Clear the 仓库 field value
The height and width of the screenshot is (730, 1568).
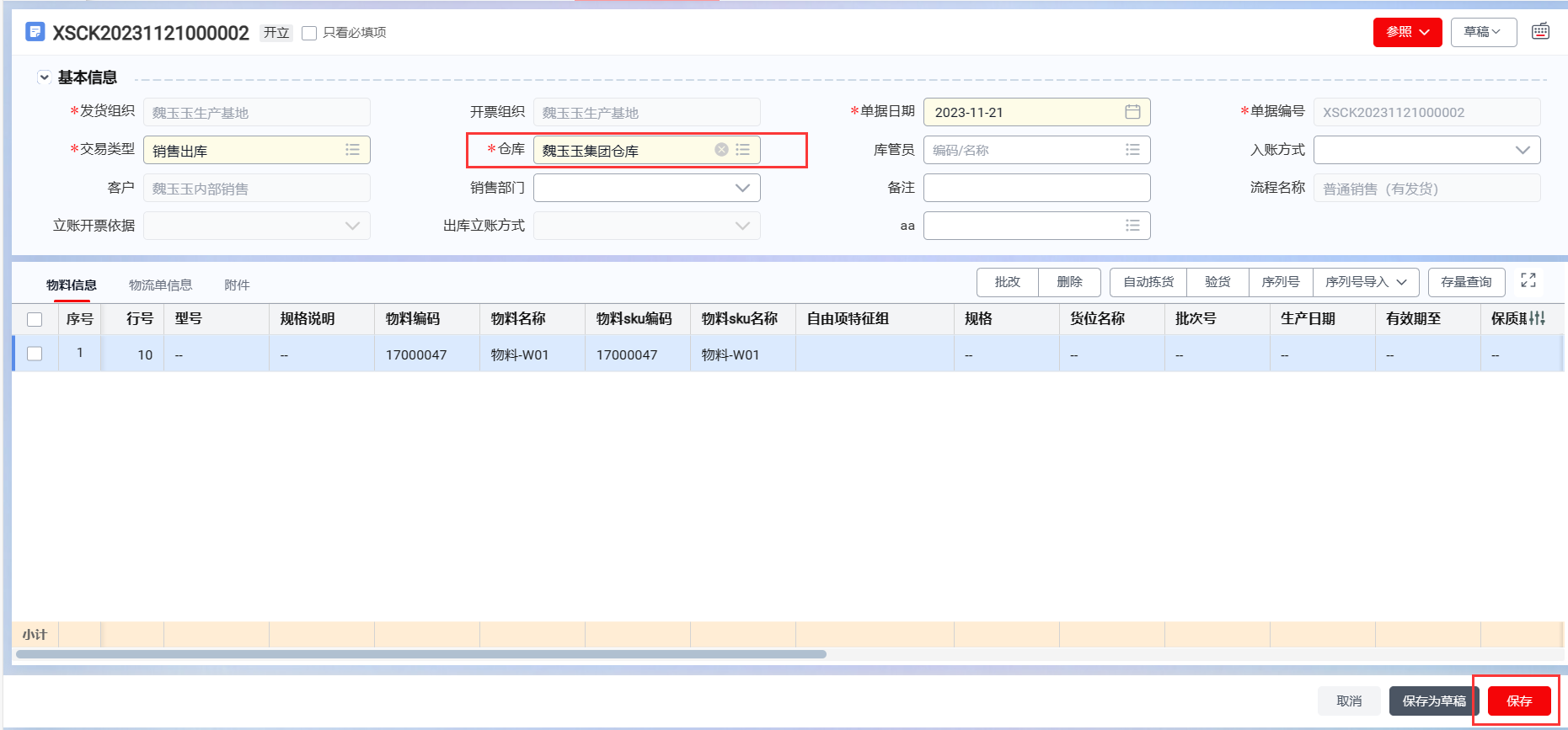coord(721,150)
